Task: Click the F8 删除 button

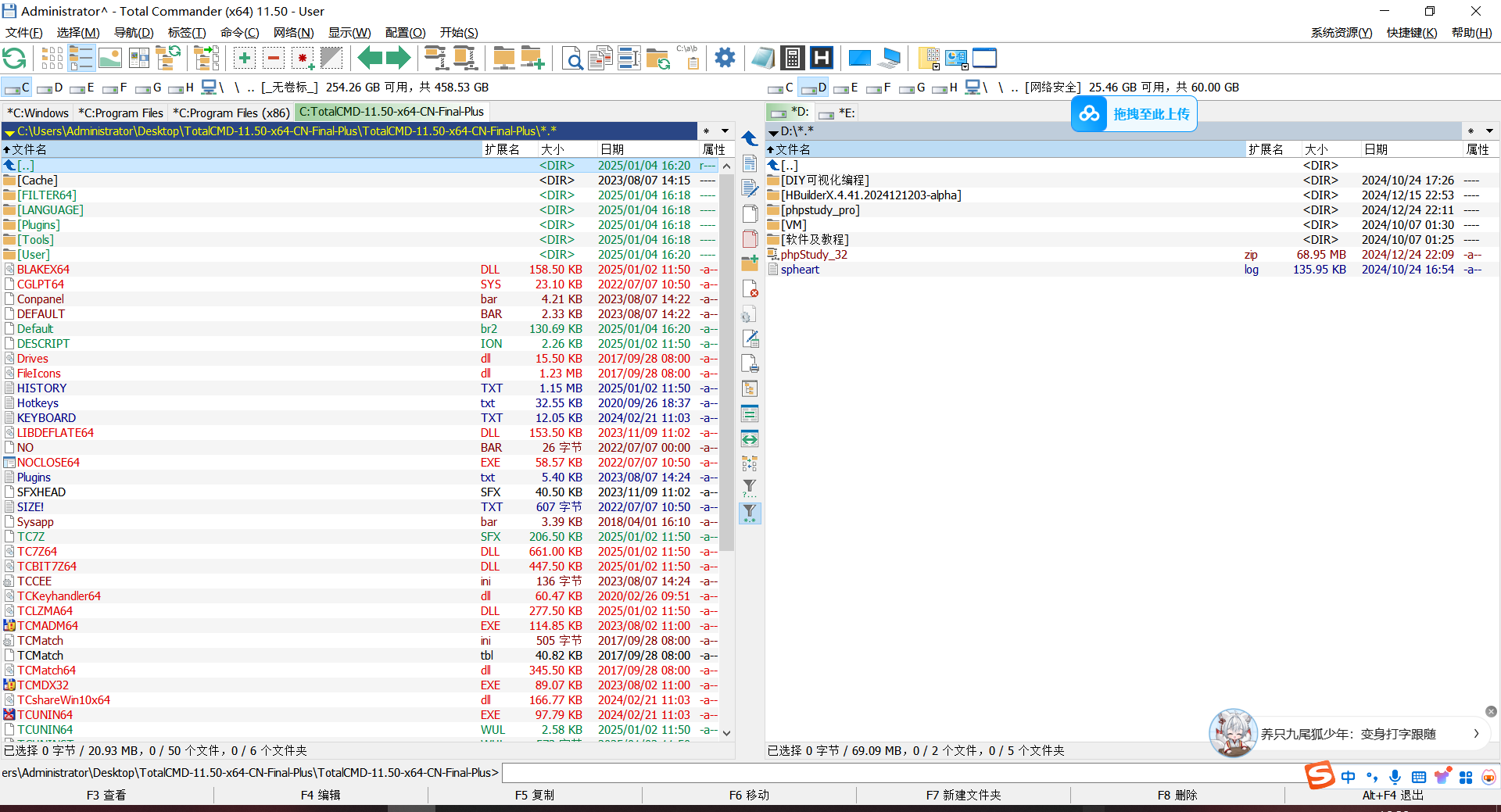Action: 1177,795
